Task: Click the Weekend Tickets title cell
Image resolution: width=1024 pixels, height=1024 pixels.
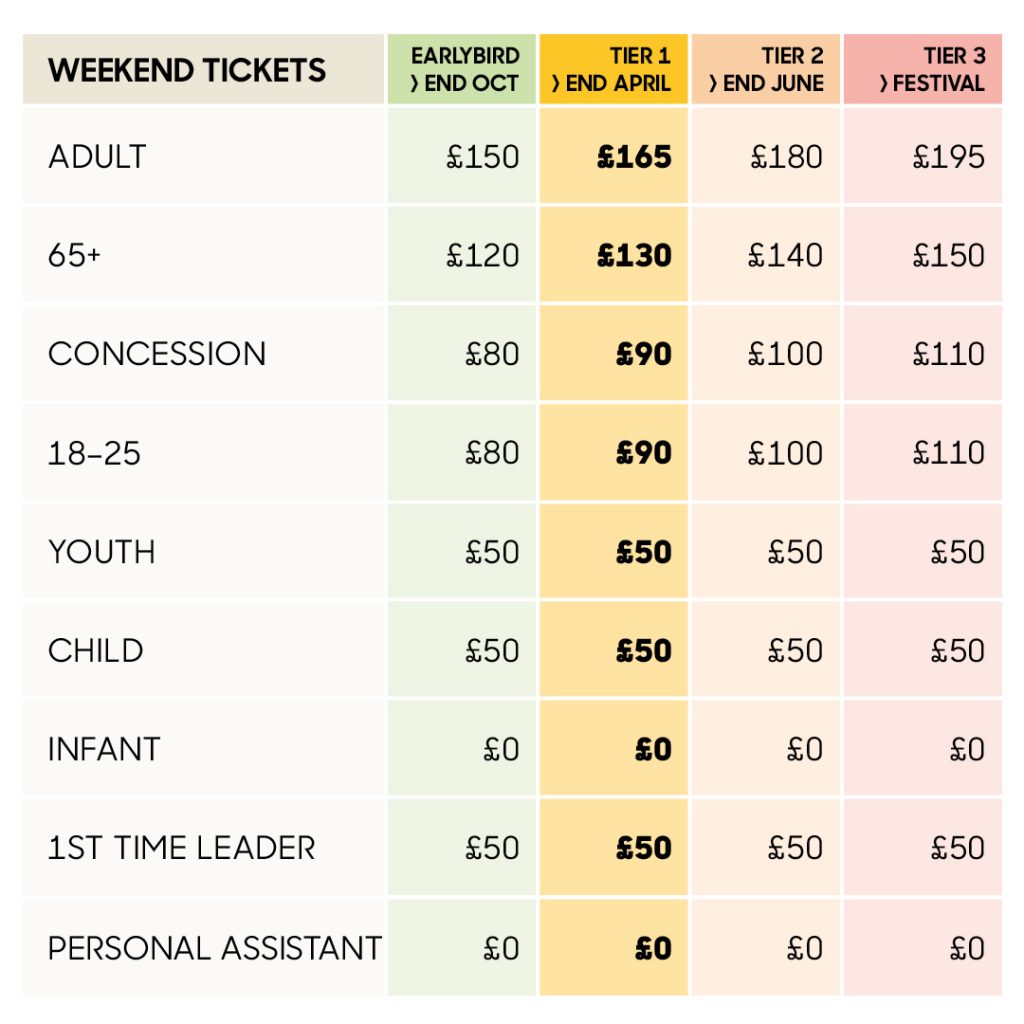Action: (203, 69)
